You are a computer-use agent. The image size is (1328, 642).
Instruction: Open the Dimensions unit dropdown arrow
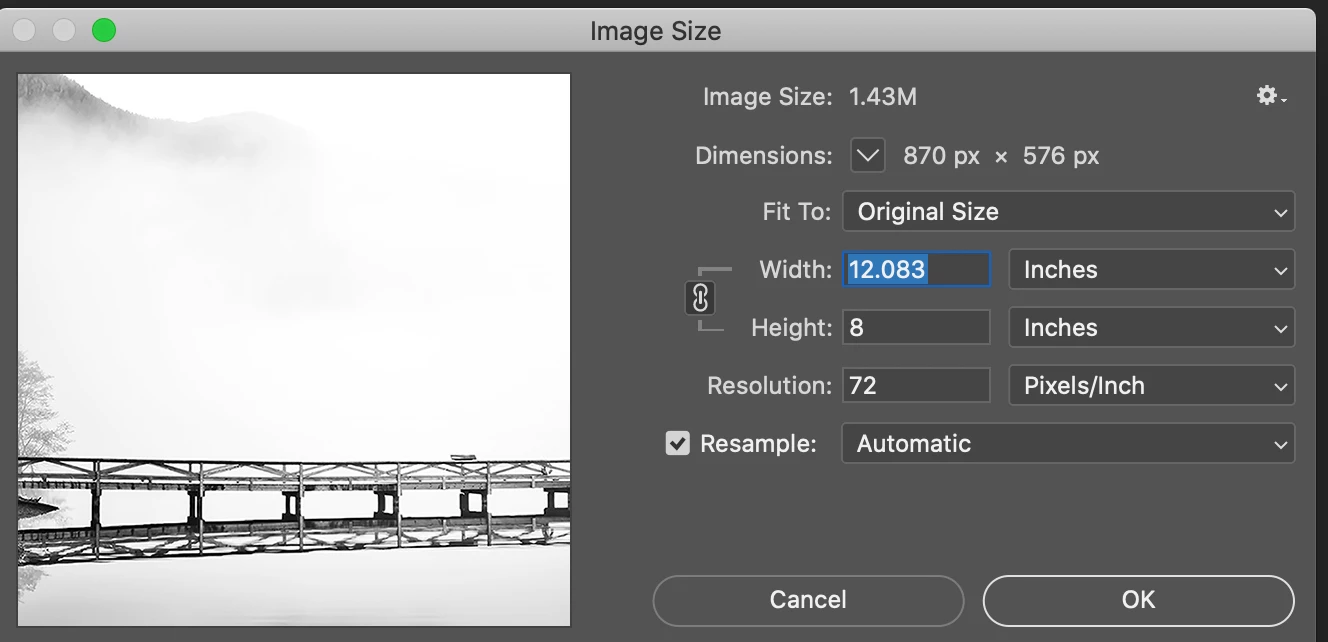tap(867, 156)
